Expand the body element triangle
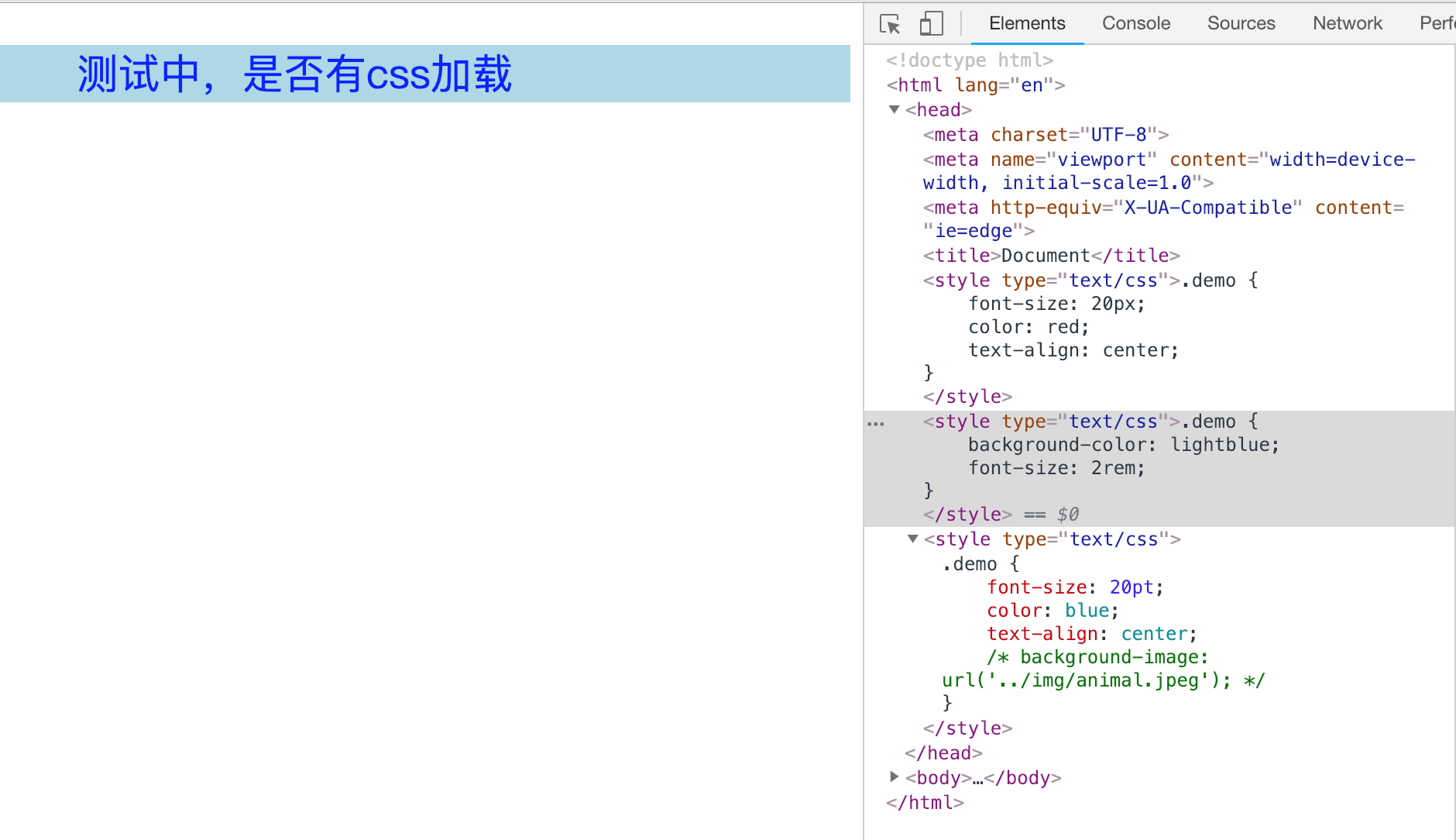The image size is (1456, 840). [895, 776]
